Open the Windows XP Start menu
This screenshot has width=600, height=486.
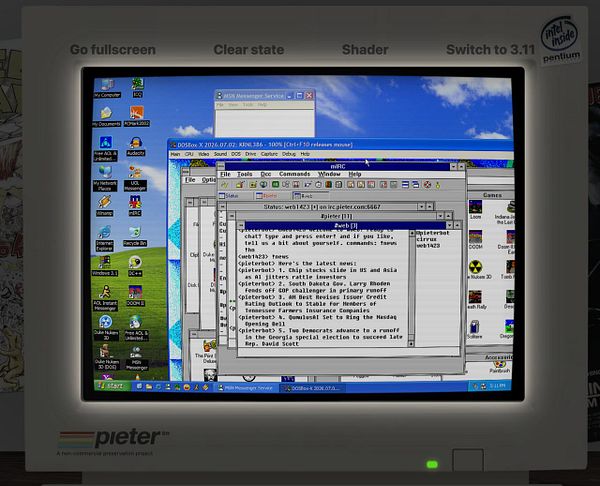pyautogui.click(x=111, y=386)
